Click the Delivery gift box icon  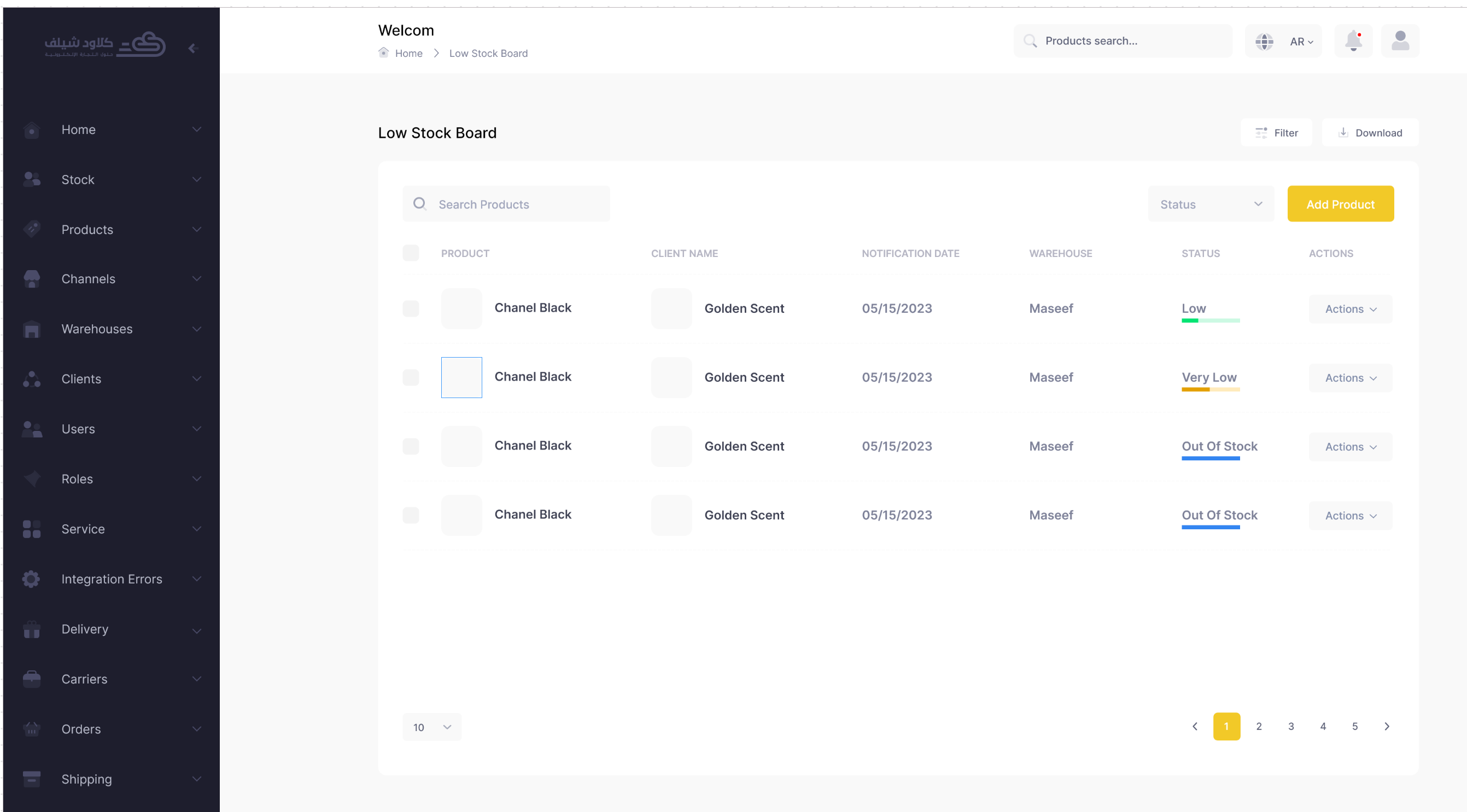(x=31, y=629)
